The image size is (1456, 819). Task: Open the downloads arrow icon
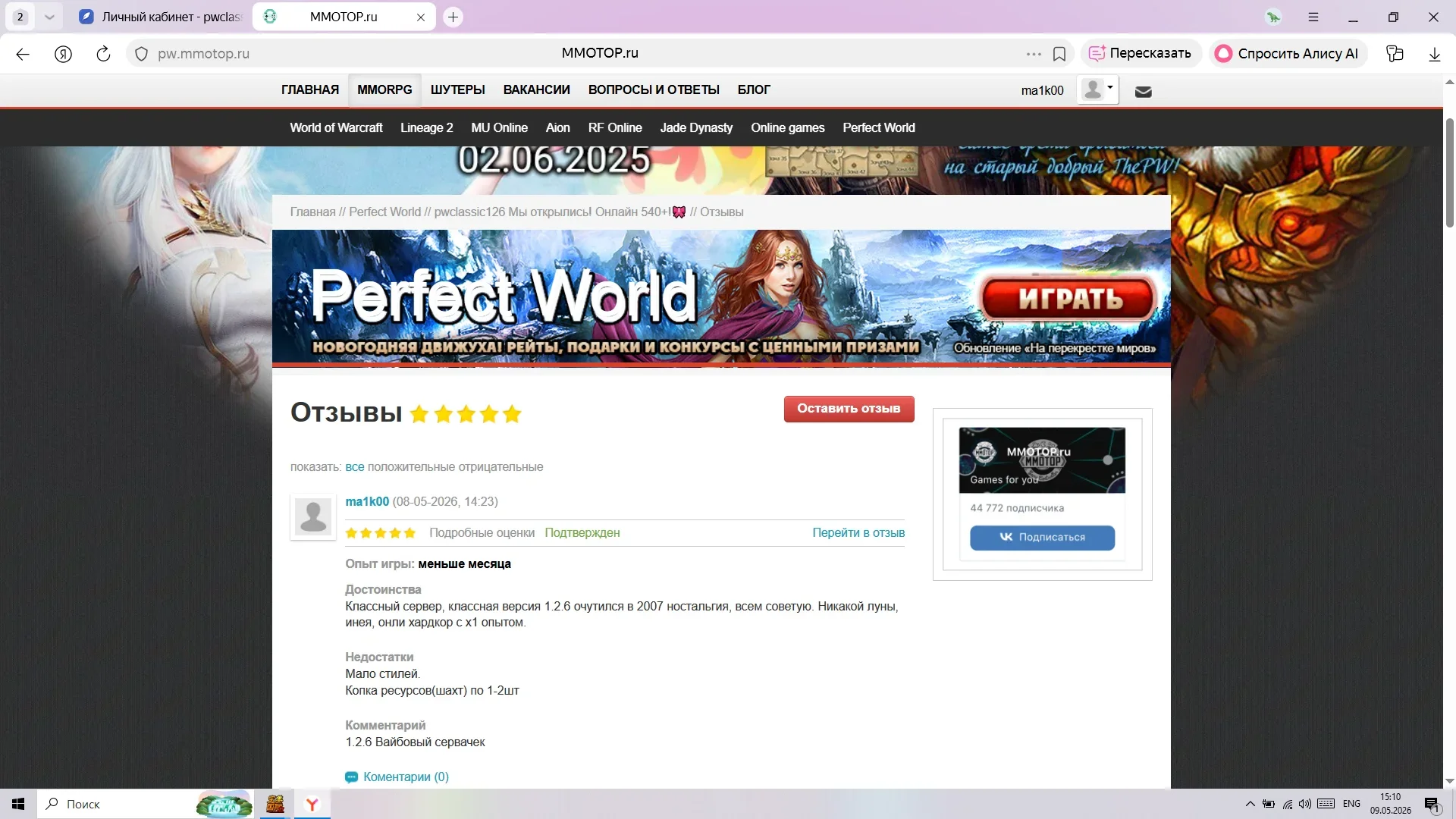tap(1434, 54)
